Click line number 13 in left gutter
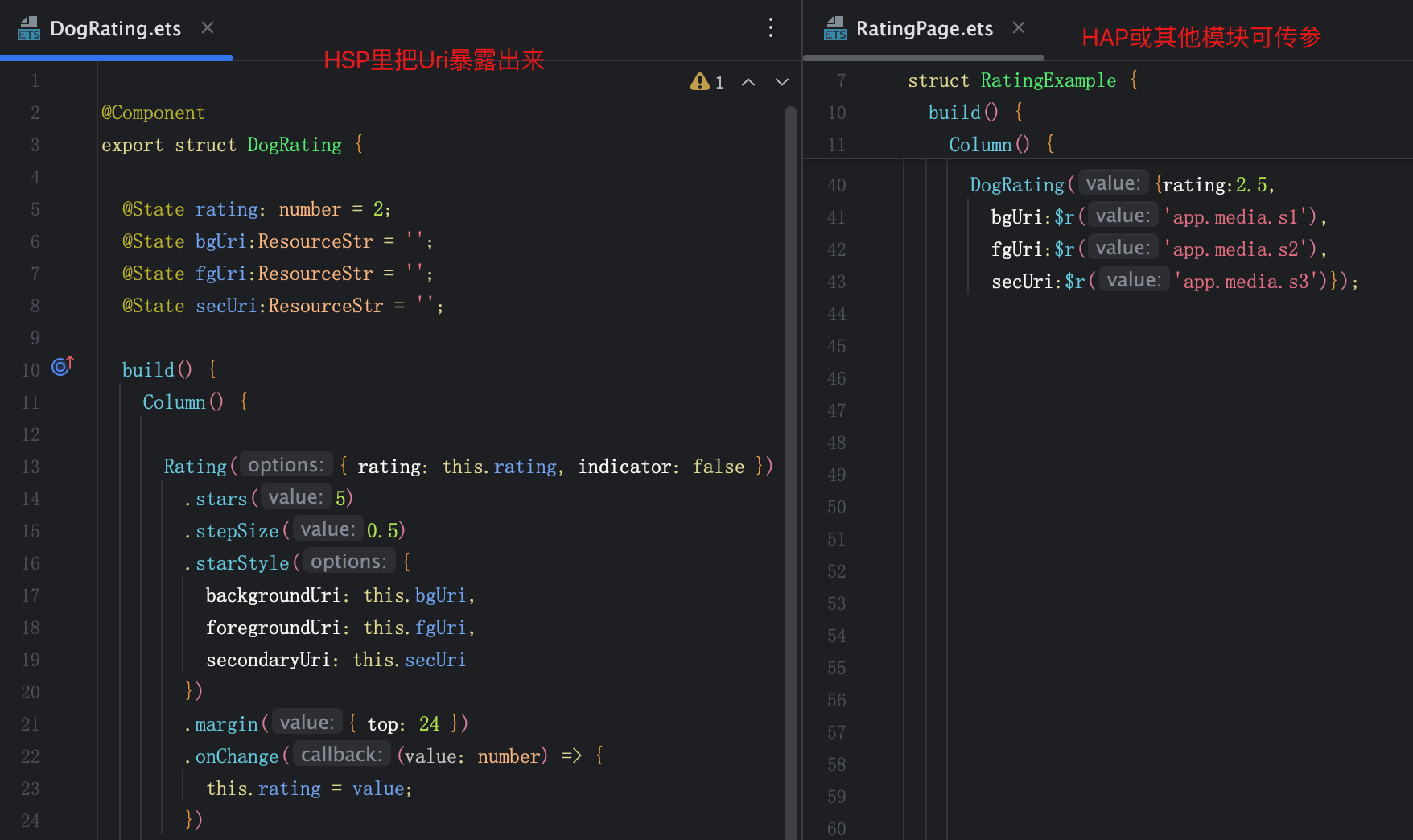The height and width of the screenshot is (840, 1413). coord(31,467)
